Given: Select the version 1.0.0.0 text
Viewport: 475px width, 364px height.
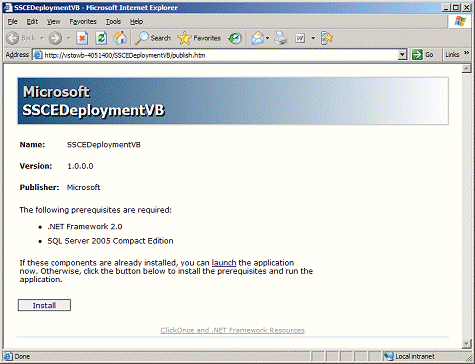Looking at the screenshot, I should [x=80, y=166].
